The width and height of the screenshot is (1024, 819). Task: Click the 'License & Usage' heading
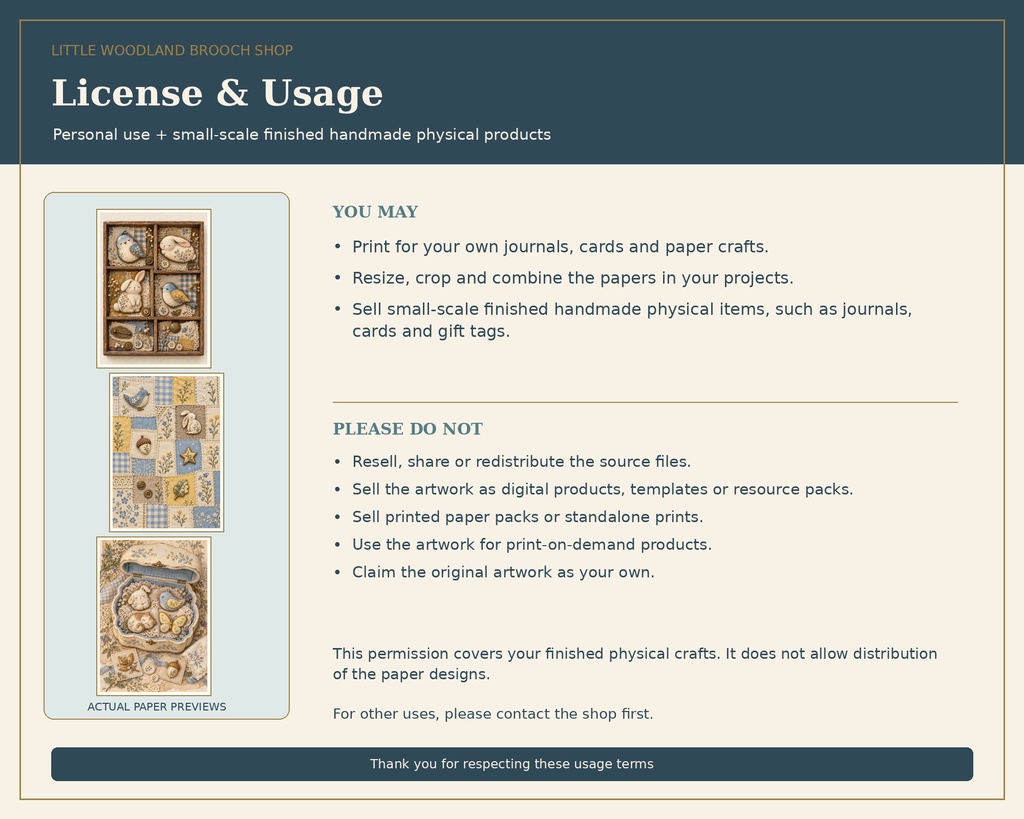(x=217, y=93)
